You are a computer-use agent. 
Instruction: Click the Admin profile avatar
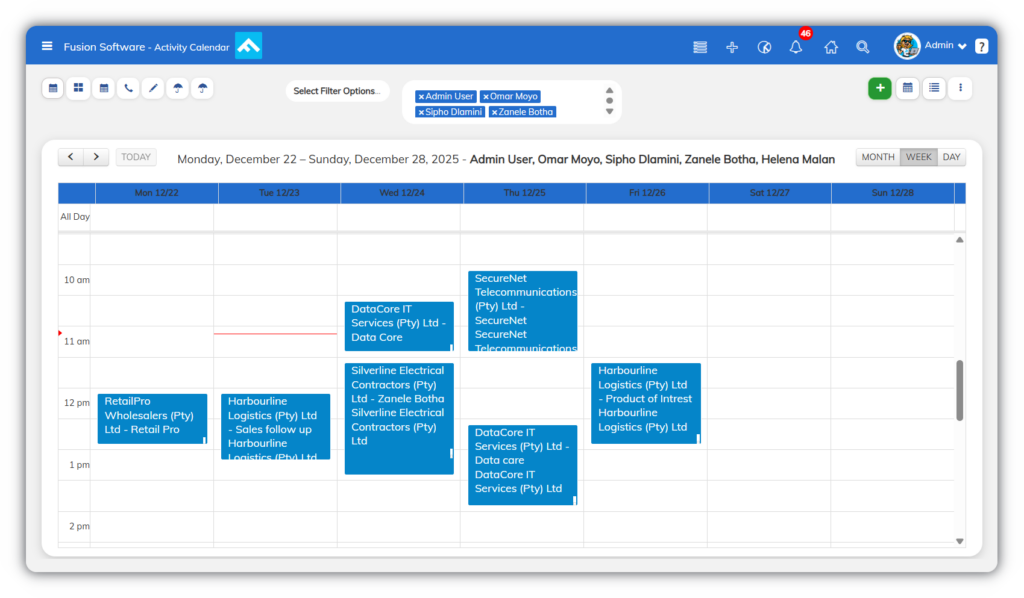907,46
